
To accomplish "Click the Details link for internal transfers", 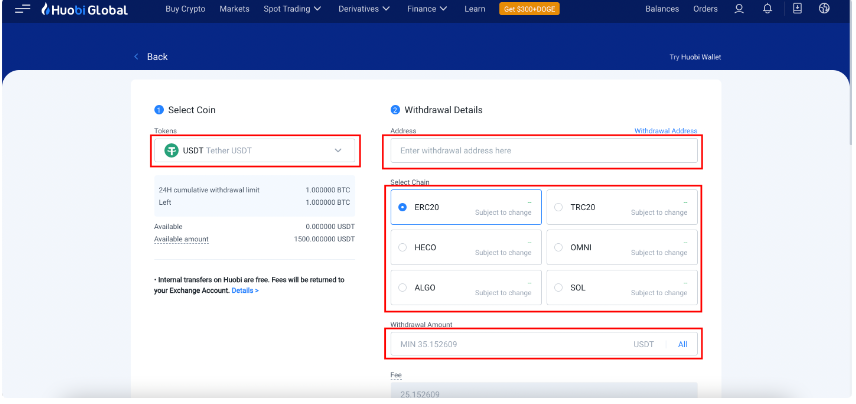I will point(245,290).
